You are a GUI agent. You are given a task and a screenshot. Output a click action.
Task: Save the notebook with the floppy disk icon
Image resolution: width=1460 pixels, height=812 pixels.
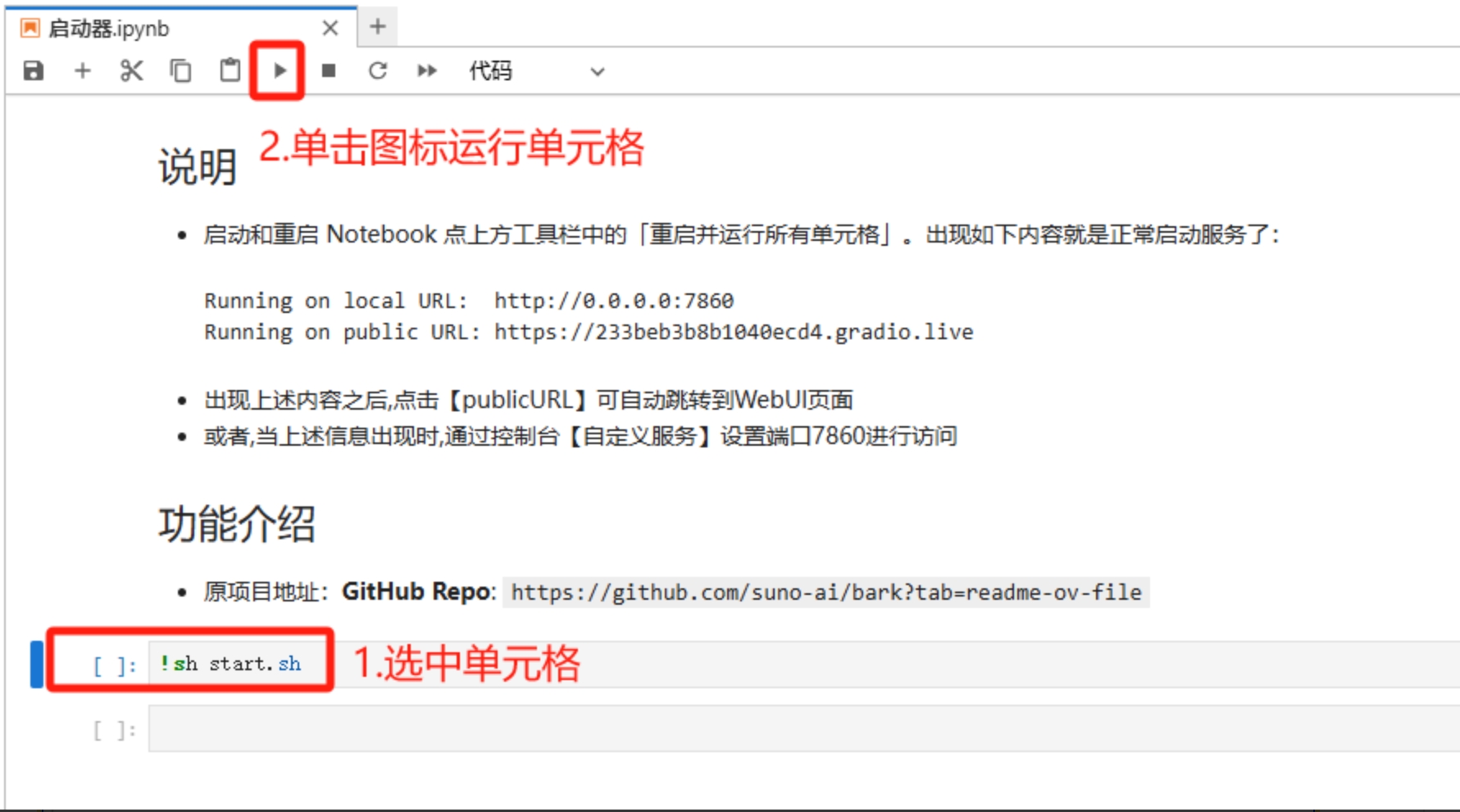pyautogui.click(x=33, y=71)
